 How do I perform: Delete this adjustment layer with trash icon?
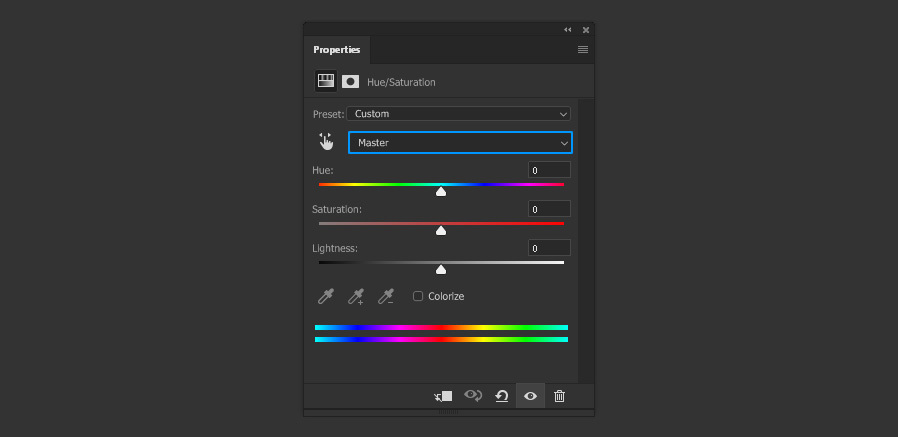click(560, 396)
